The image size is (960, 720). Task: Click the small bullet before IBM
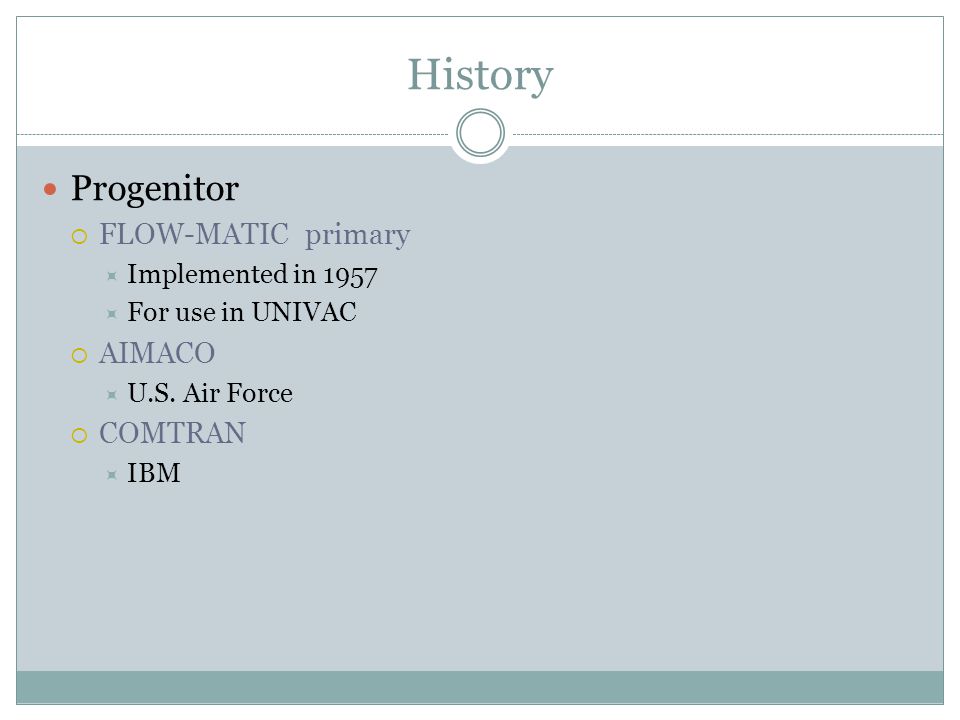(111, 474)
